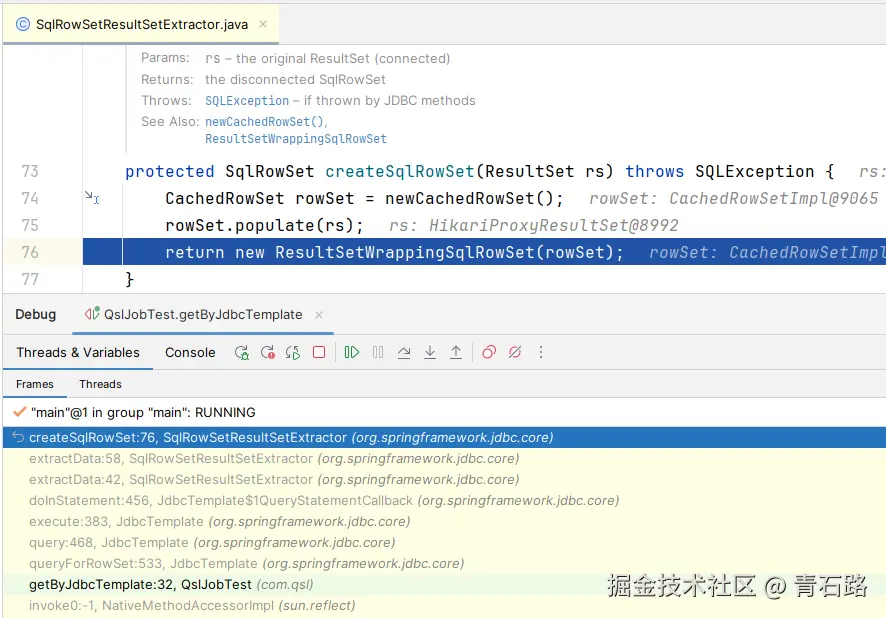Select the Debug tool window label
Image resolution: width=886 pixels, height=618 pixels.
tap(36, 314)
